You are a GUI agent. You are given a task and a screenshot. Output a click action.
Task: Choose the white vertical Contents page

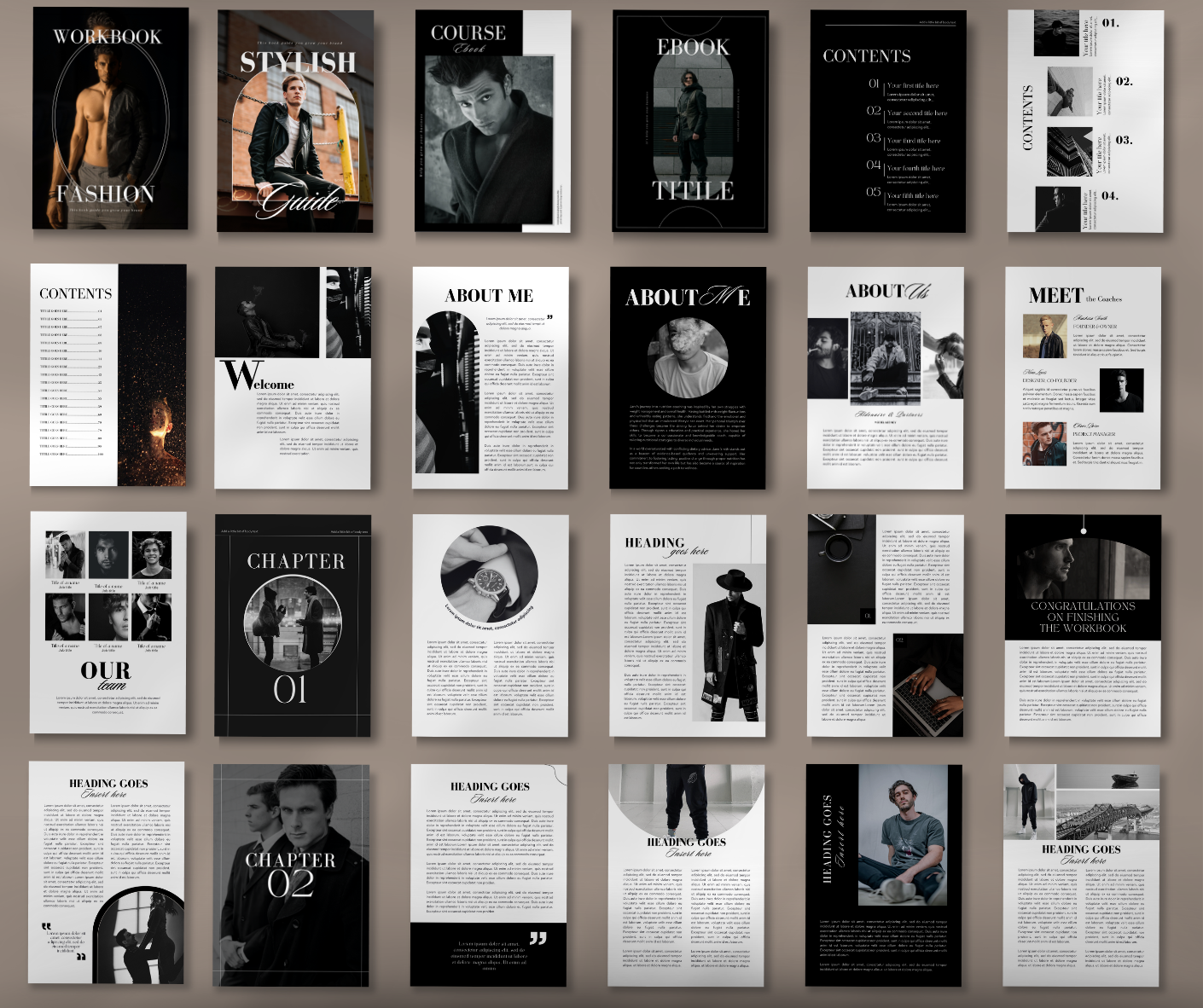pyautogui.click(x=1084, y=121)
